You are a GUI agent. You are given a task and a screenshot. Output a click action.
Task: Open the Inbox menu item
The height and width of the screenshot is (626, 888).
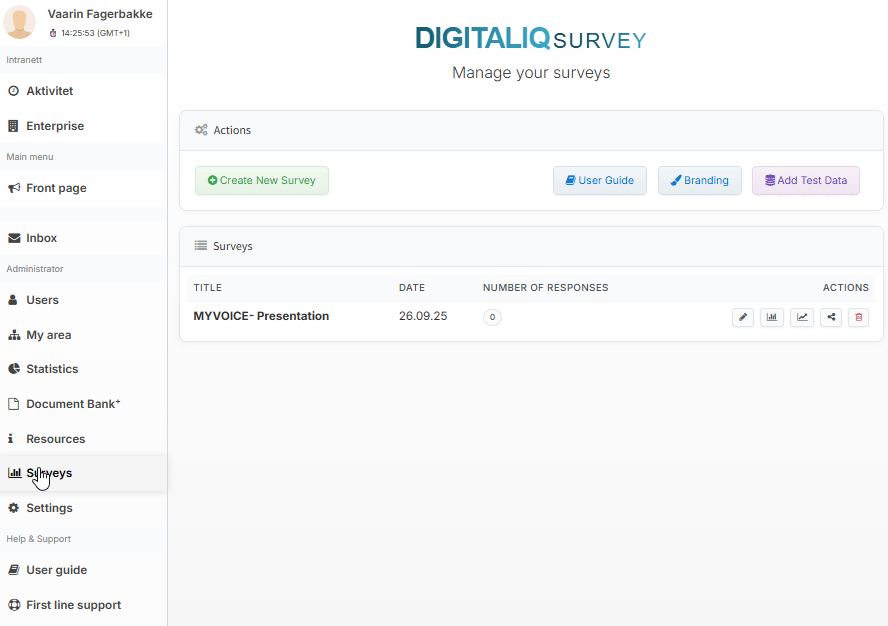pyautogui.click(x=42, y=238)
